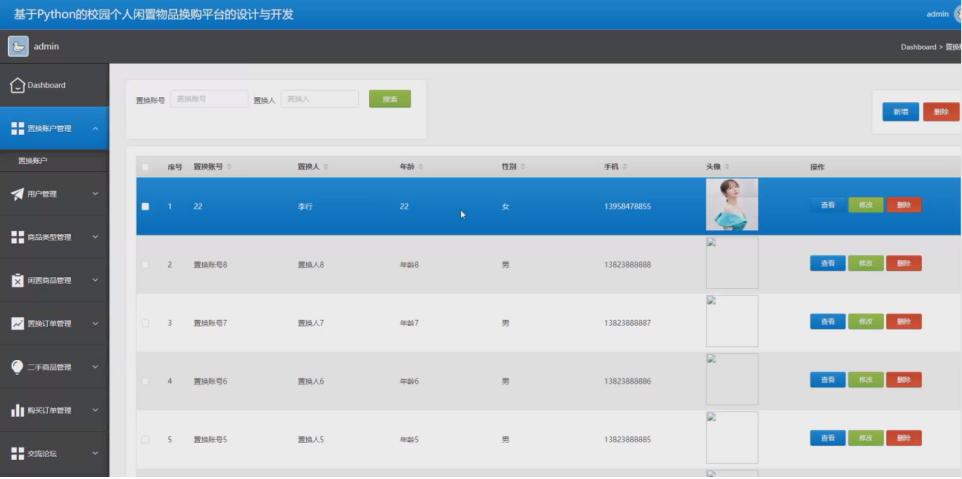Click the 置换账户管理 grid icon
Screen dimensions: 962x479
17,128
